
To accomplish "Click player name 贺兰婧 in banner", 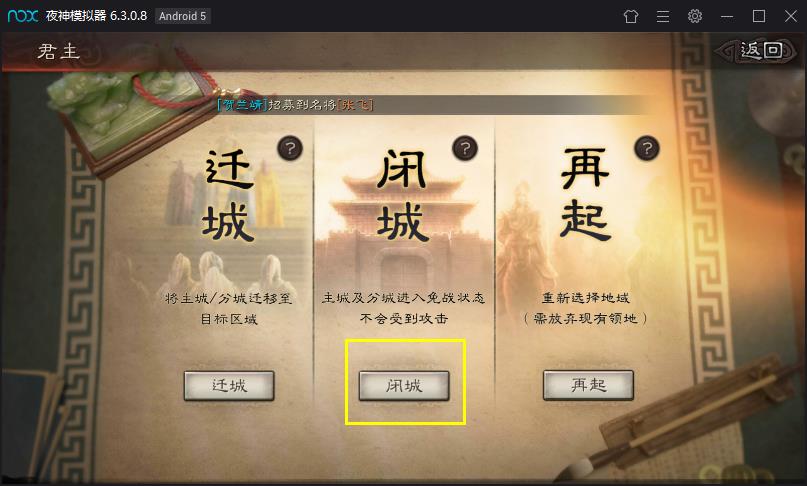I will point(242,105).
